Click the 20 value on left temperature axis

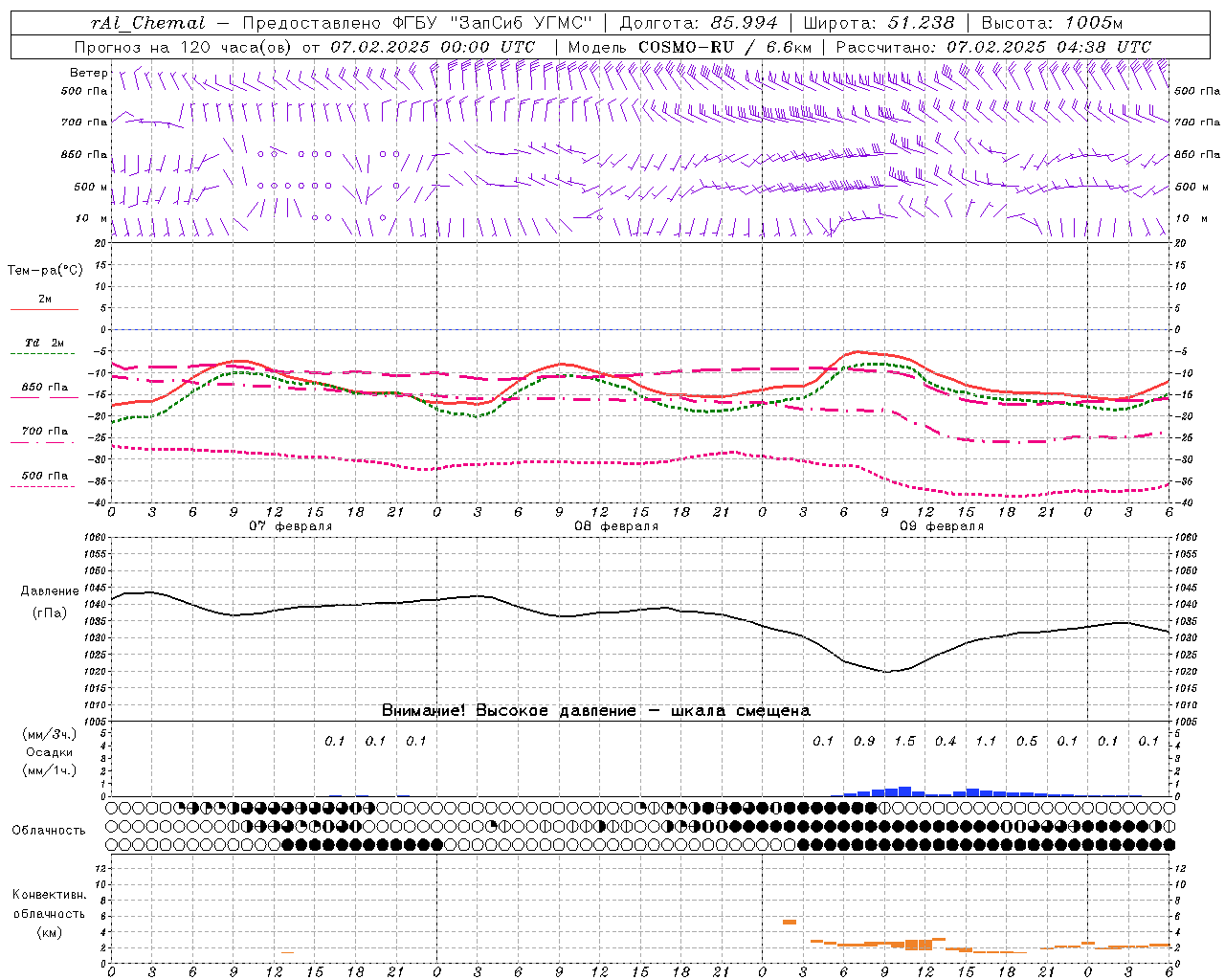point(100,243)
